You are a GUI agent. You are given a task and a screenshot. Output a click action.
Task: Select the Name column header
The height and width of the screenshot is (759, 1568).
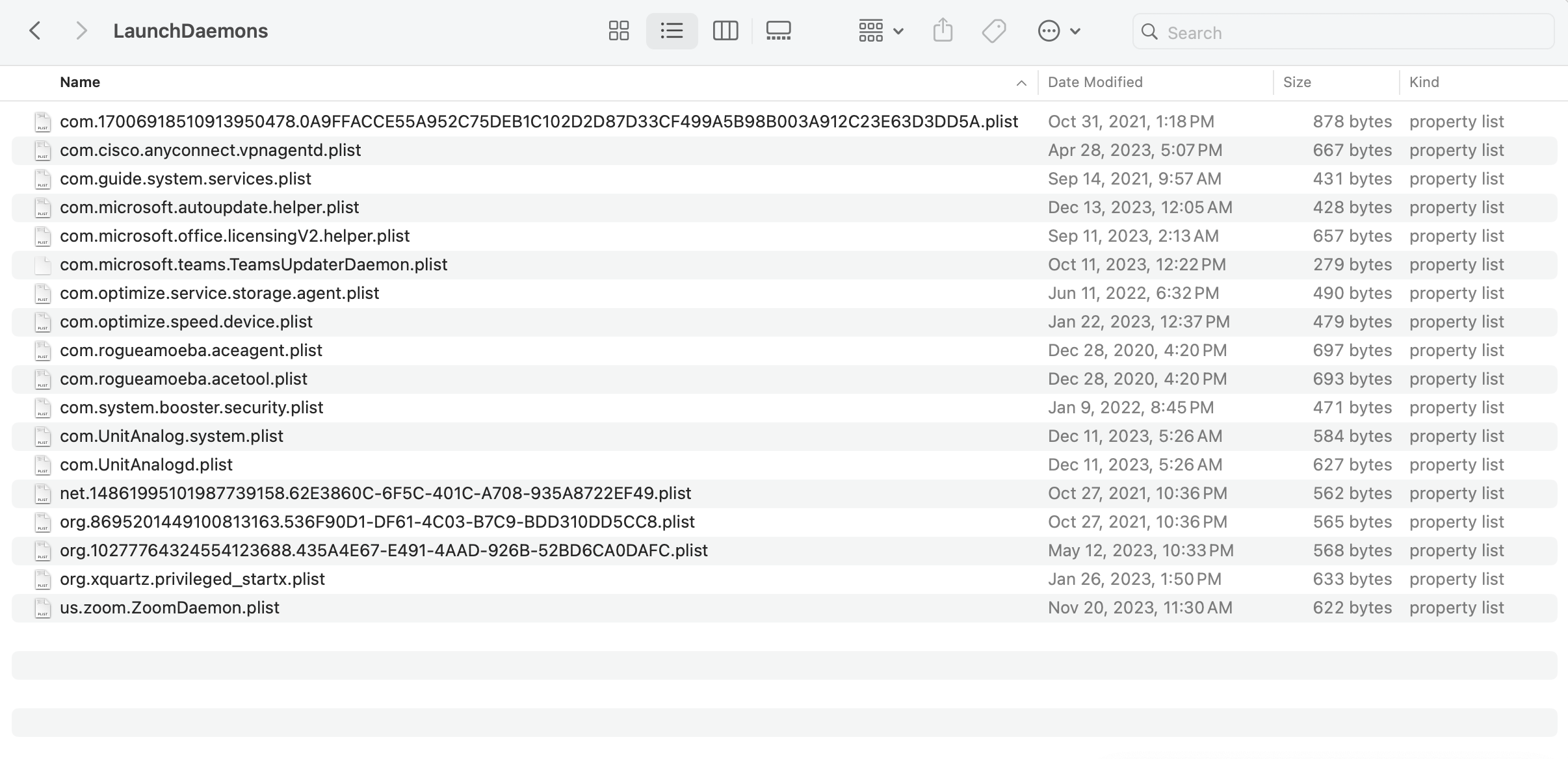tap(80, 82)
